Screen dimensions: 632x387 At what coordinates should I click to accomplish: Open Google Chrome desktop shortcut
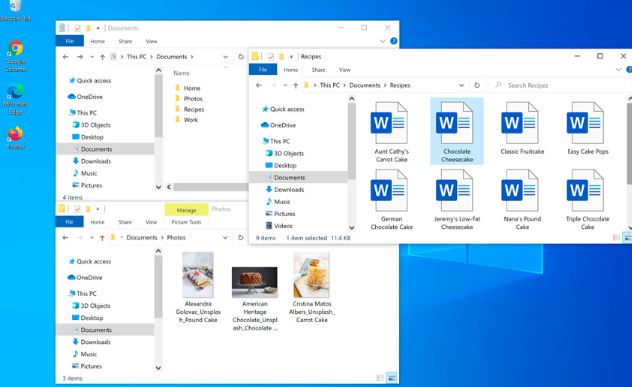click(15, 56)
